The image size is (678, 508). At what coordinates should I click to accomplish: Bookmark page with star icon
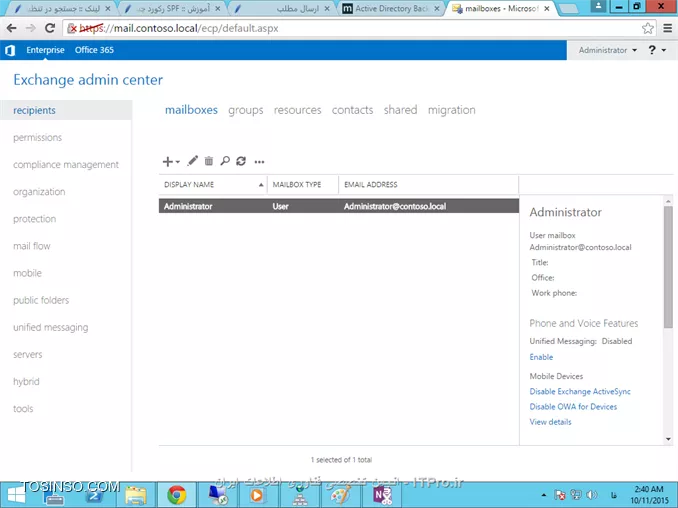click(x=647, y=29)
